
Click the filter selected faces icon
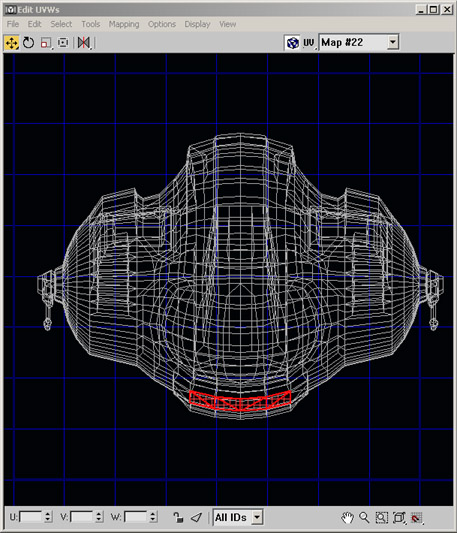(x=197, y=517)
